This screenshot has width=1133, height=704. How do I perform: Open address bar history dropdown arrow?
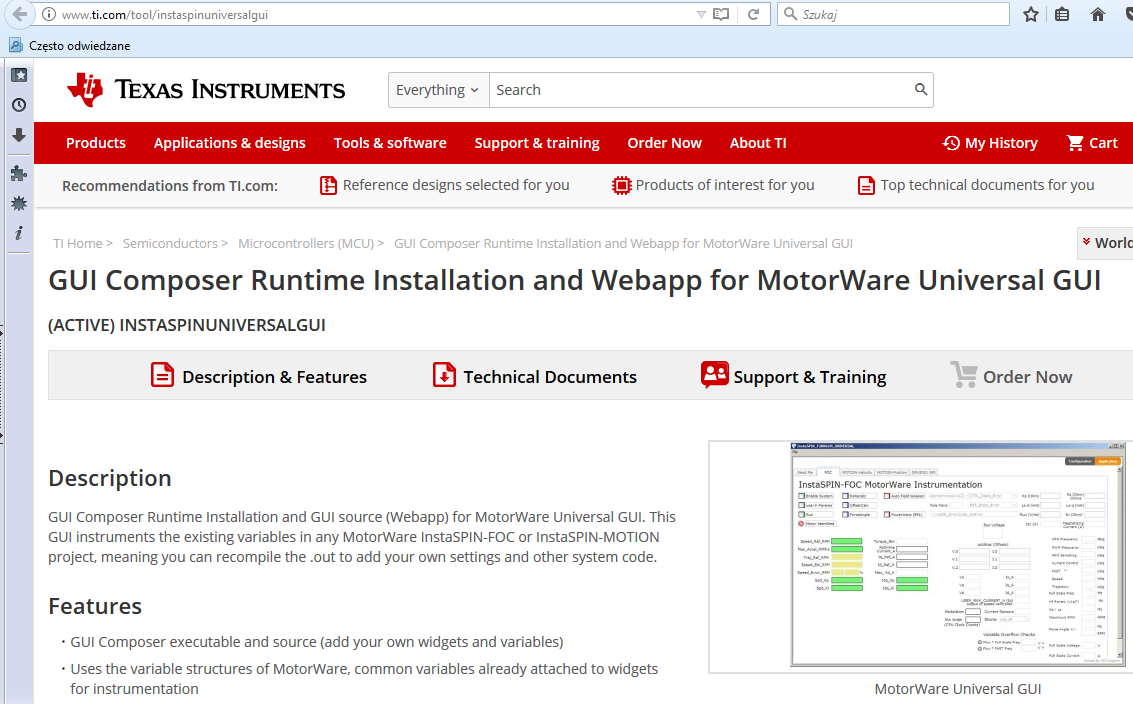click(700, 14)
